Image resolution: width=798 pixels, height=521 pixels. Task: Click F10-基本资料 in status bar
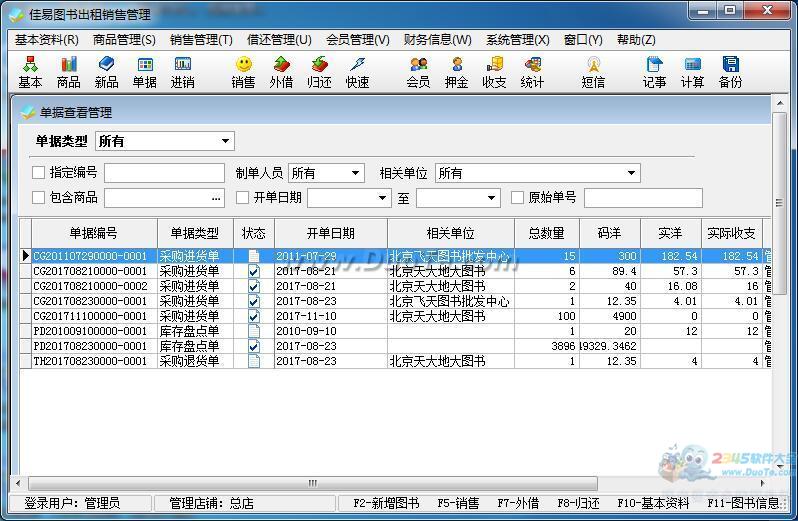pos(653,503)
